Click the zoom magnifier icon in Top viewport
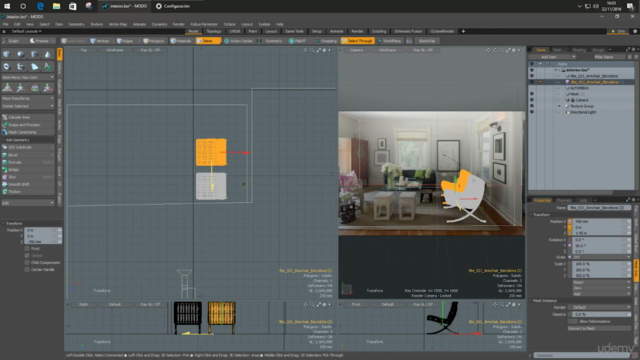The width and height of the screenshot is (640, 360). [x=312, y=50]
